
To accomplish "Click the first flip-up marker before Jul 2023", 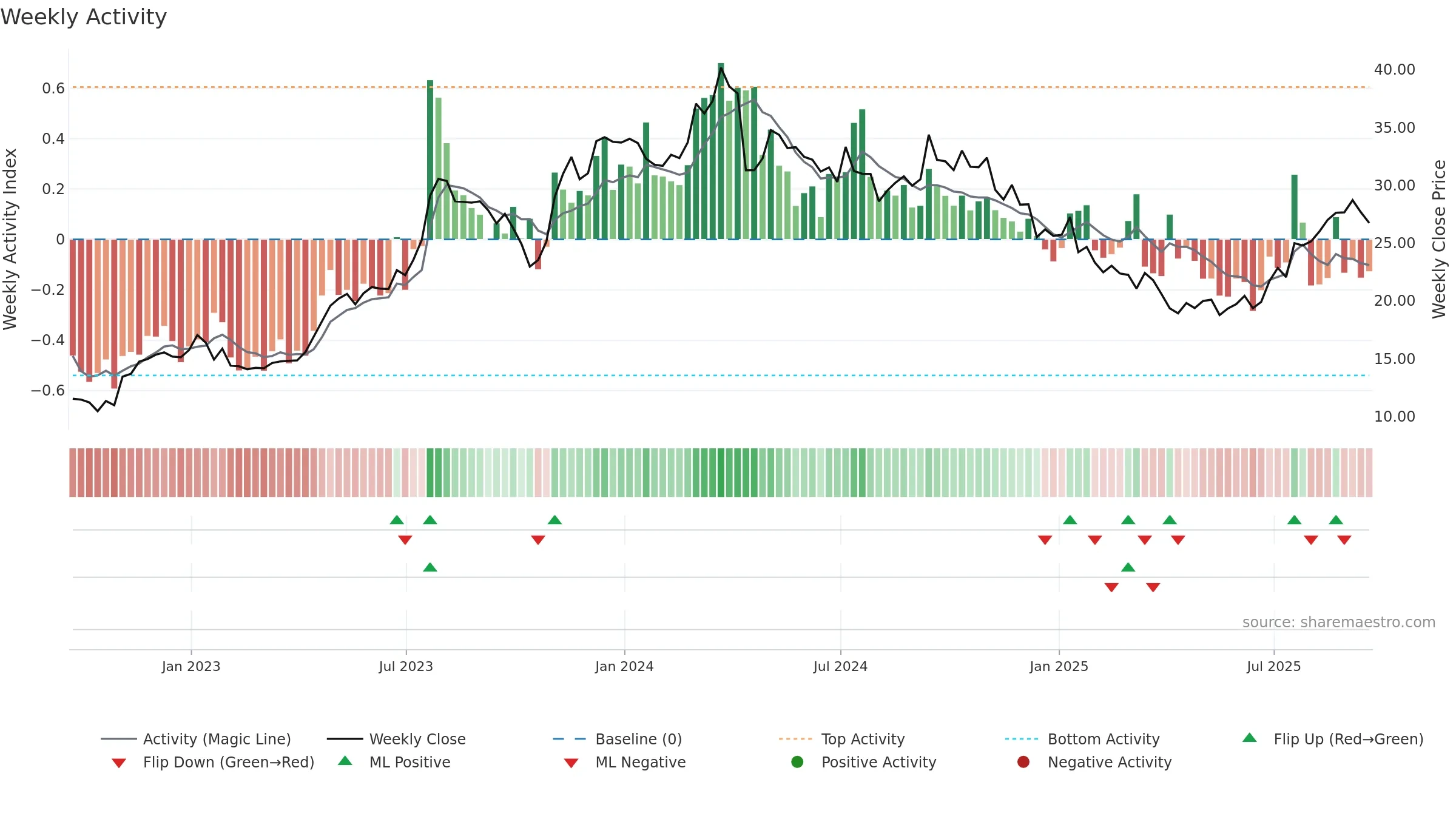I will pos(397,520).
